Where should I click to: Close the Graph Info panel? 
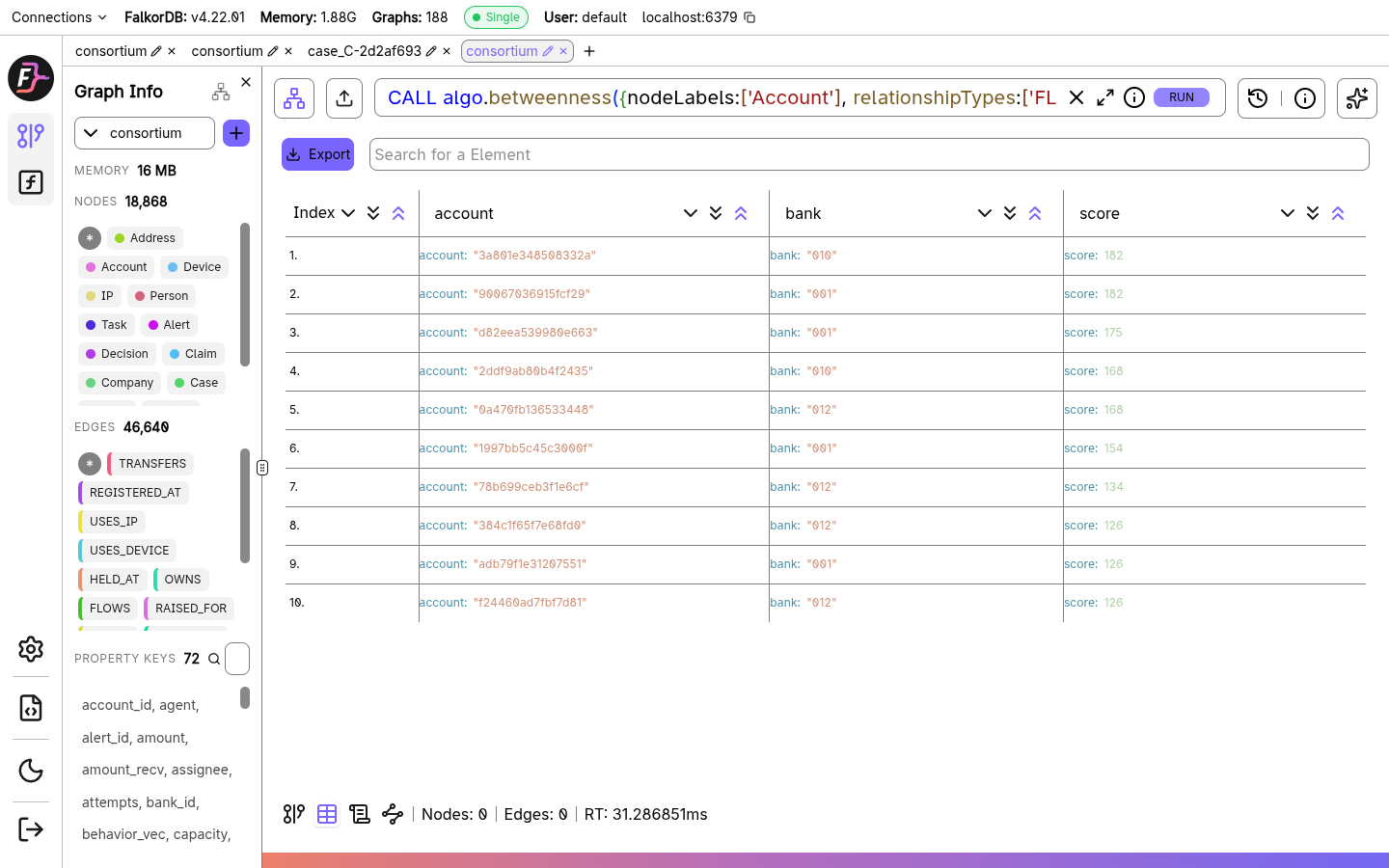point(246,82)
